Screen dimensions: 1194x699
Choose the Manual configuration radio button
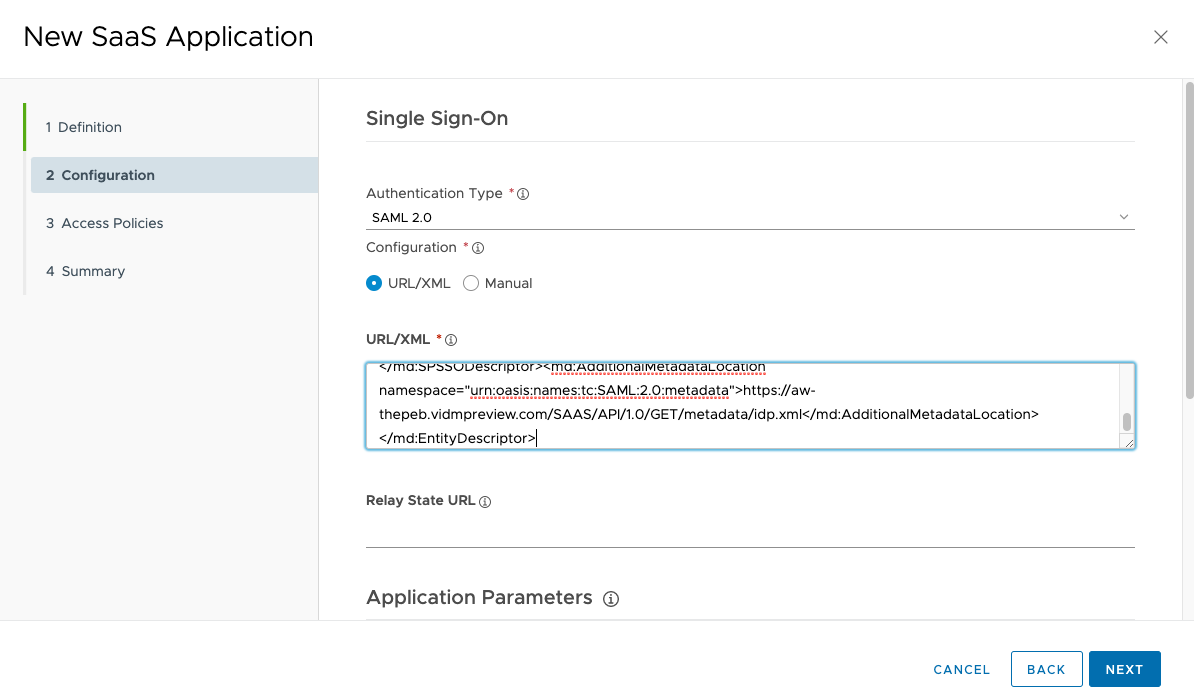coord(471,283)
